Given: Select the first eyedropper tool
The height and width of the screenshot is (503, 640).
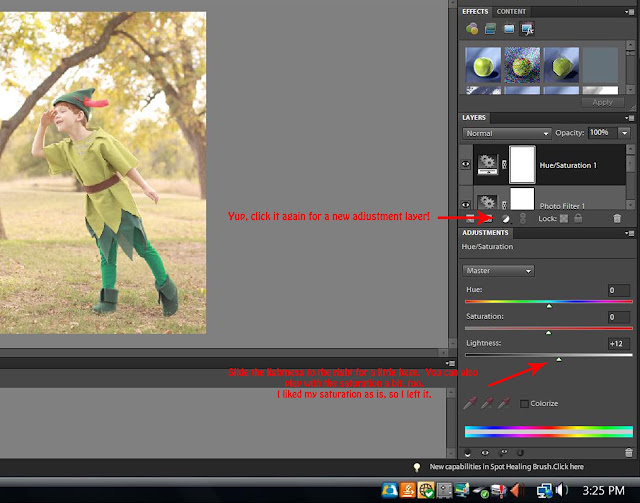Looking at the screenshot, I should 470,403.
